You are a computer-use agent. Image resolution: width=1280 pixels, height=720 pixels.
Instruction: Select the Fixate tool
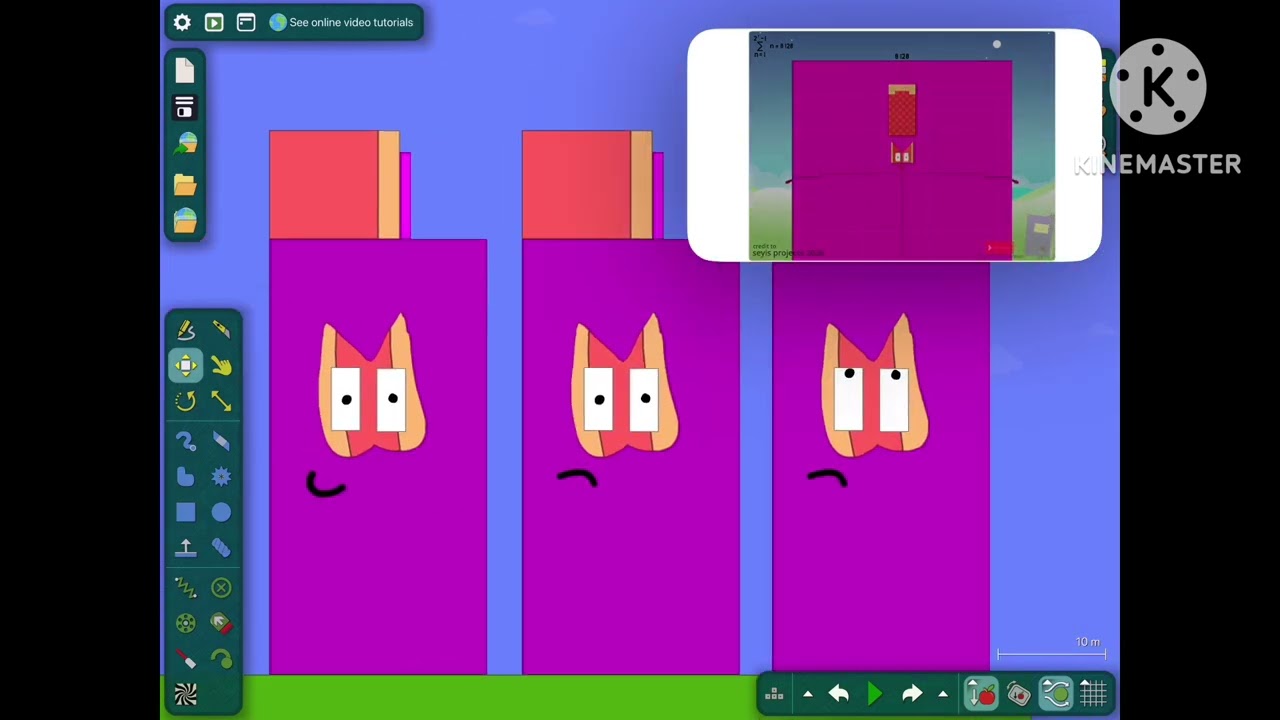point(221,587)
